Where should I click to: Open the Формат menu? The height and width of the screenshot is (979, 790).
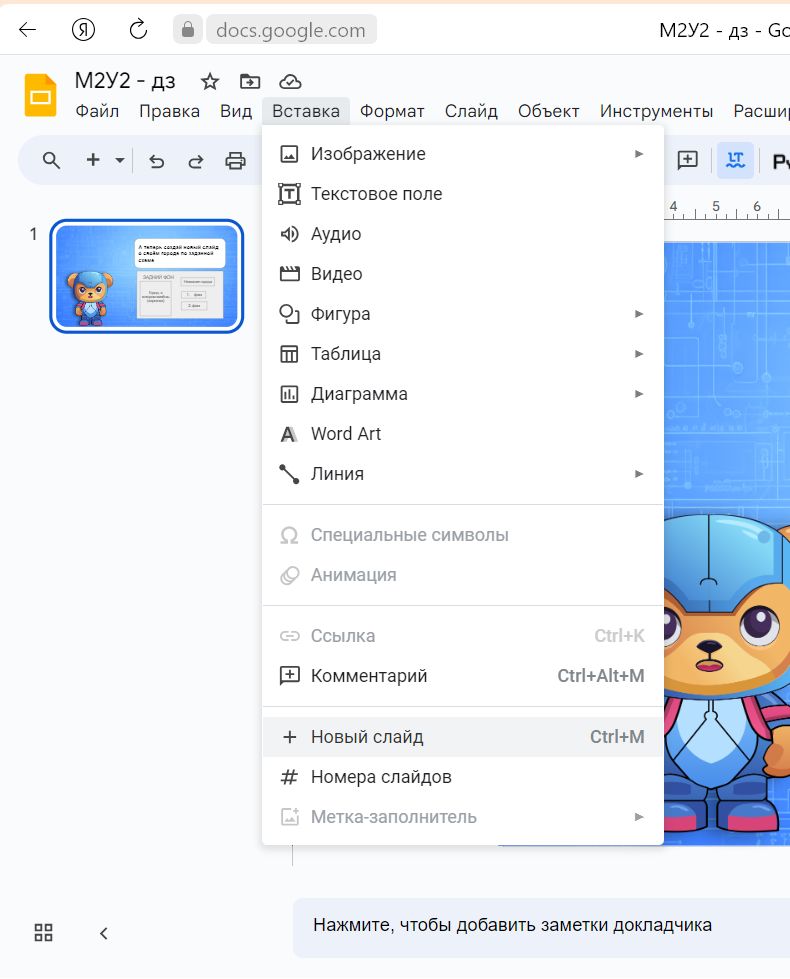click(x=392, y=111)
